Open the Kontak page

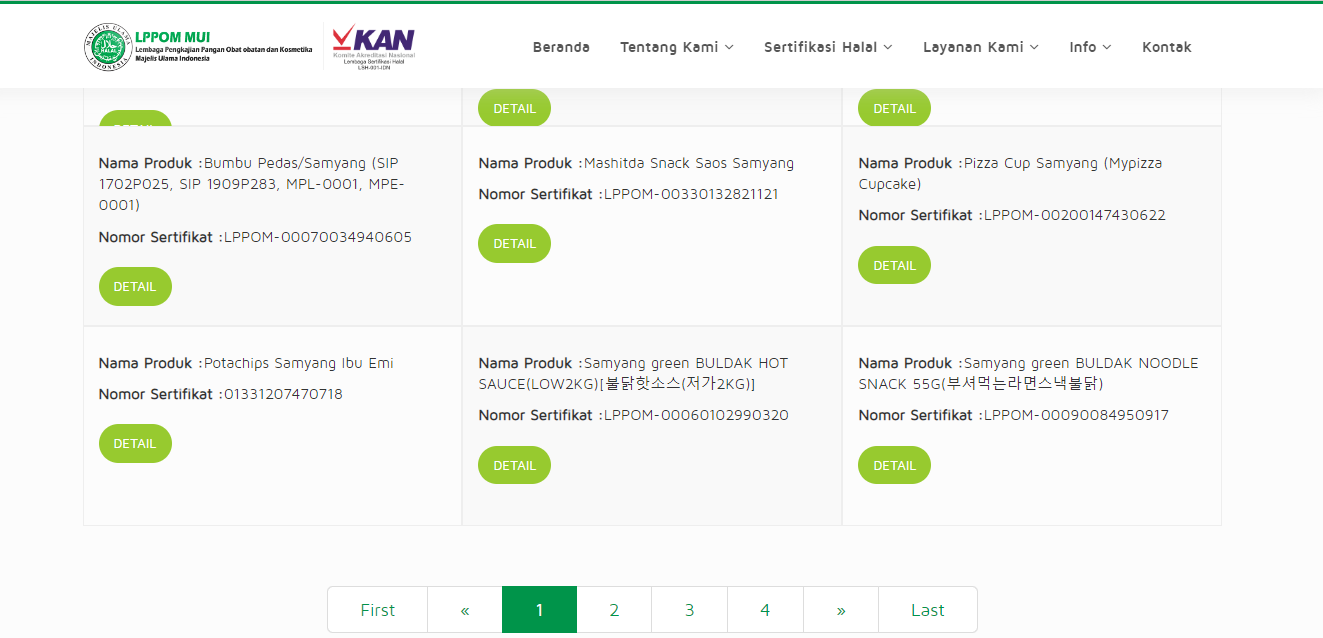pos(1166,47)
